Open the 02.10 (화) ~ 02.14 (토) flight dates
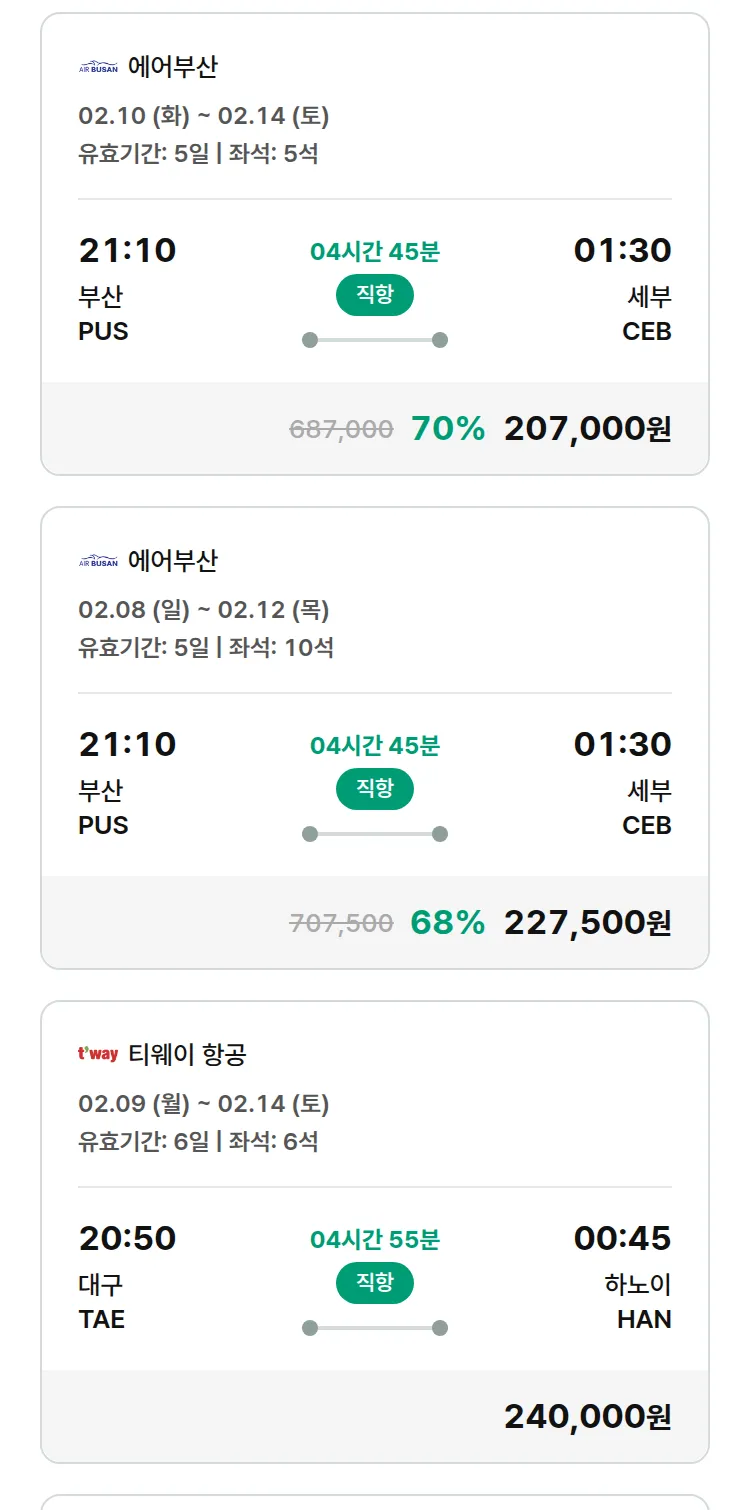The image size is (750, 1510). [x=204, y=116]
